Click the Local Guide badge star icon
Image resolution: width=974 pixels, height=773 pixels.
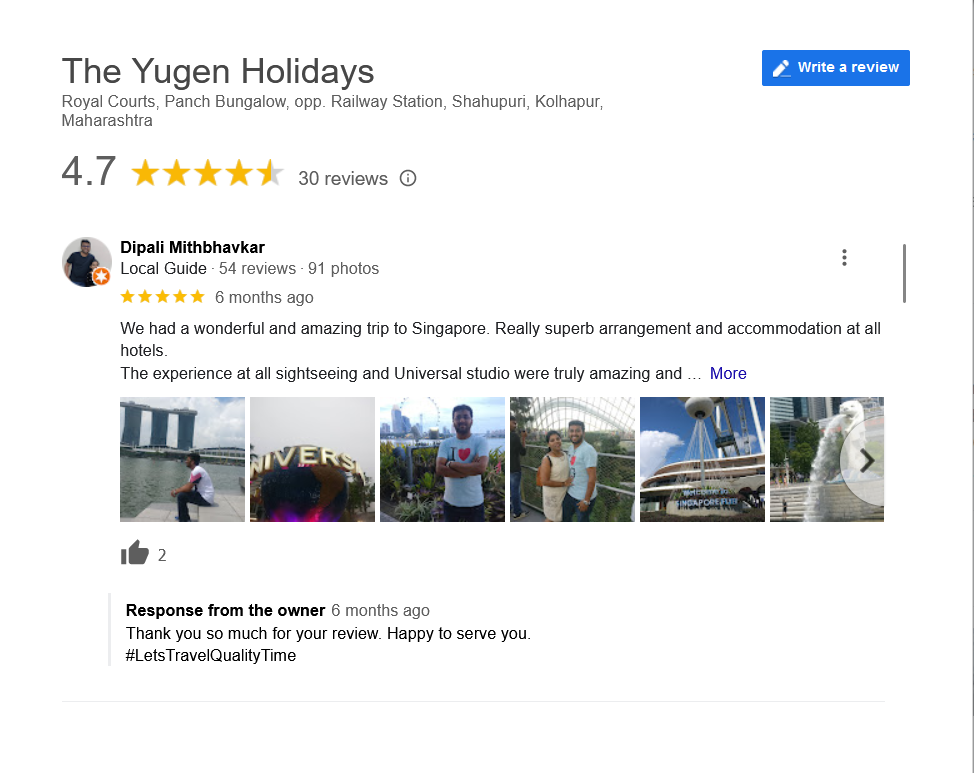pyautogui.click(x=101, y=277)
